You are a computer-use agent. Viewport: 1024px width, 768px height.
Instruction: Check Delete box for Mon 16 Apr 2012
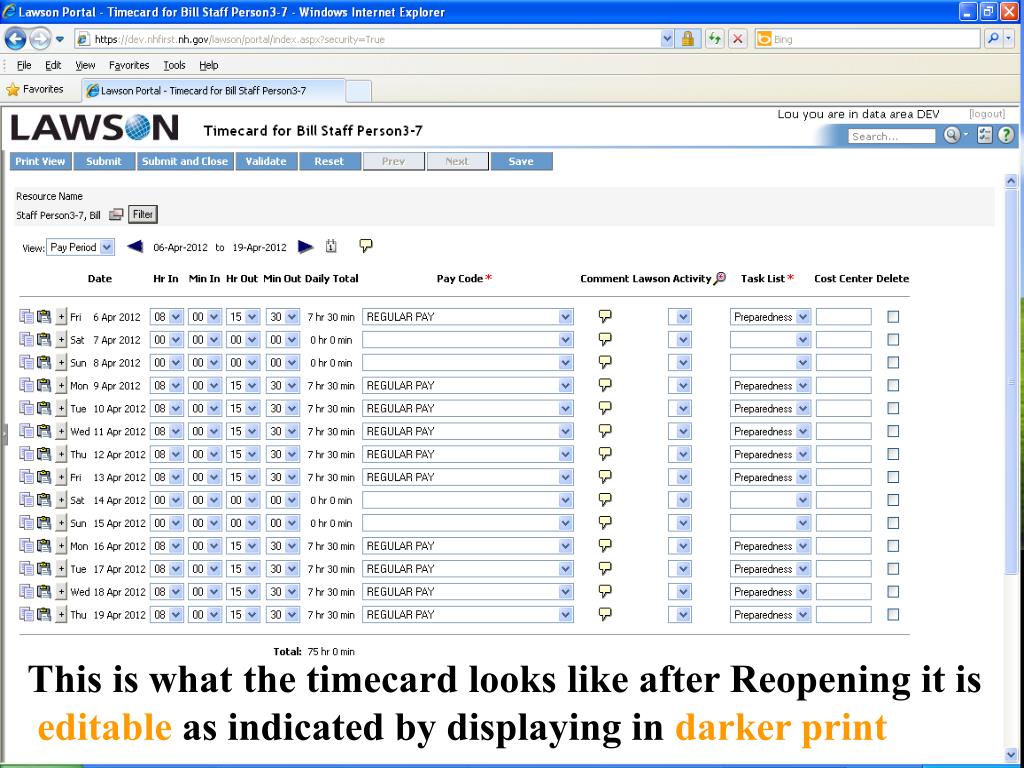click(x=893, y=546)
